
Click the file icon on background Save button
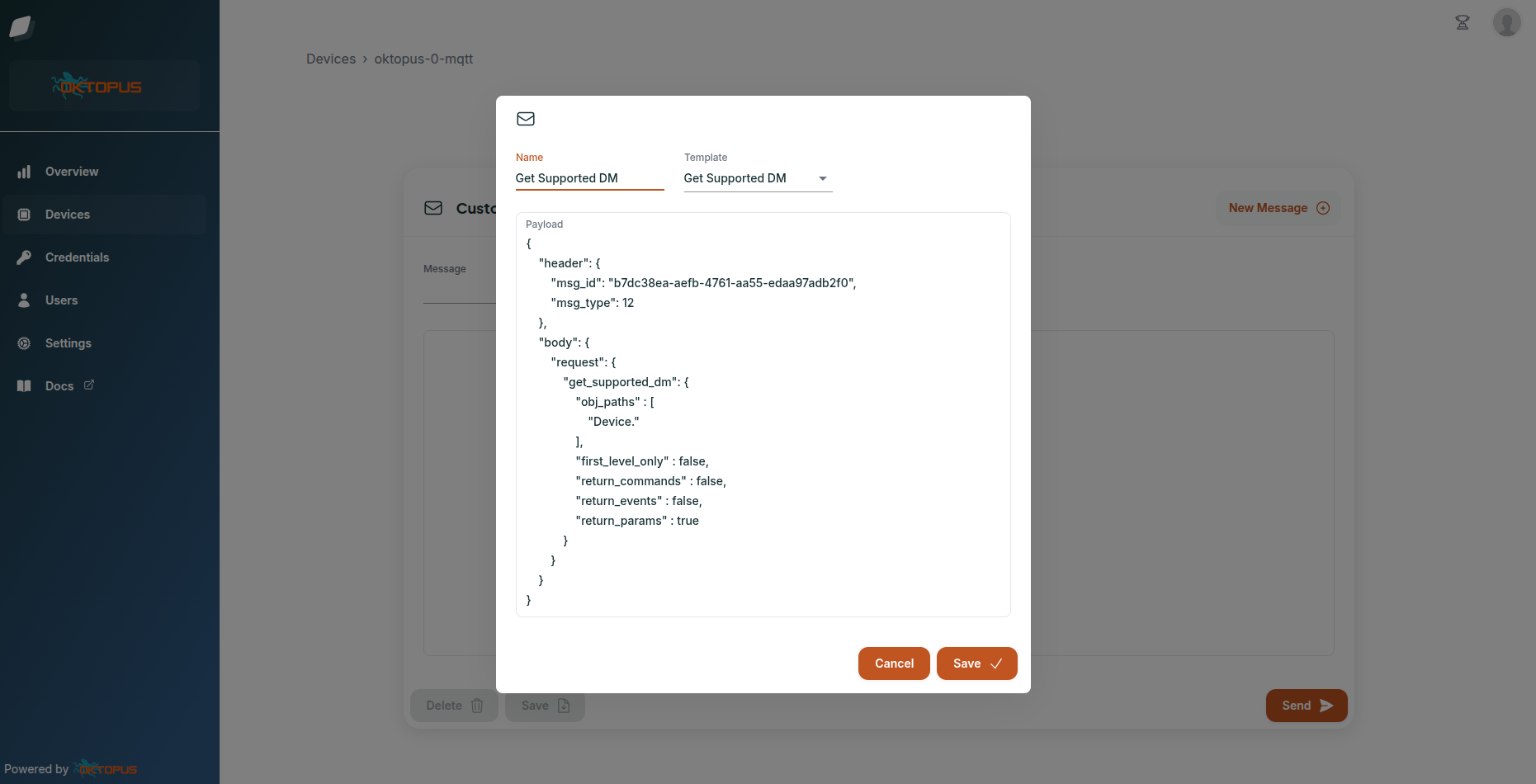[x=564, y=706]
